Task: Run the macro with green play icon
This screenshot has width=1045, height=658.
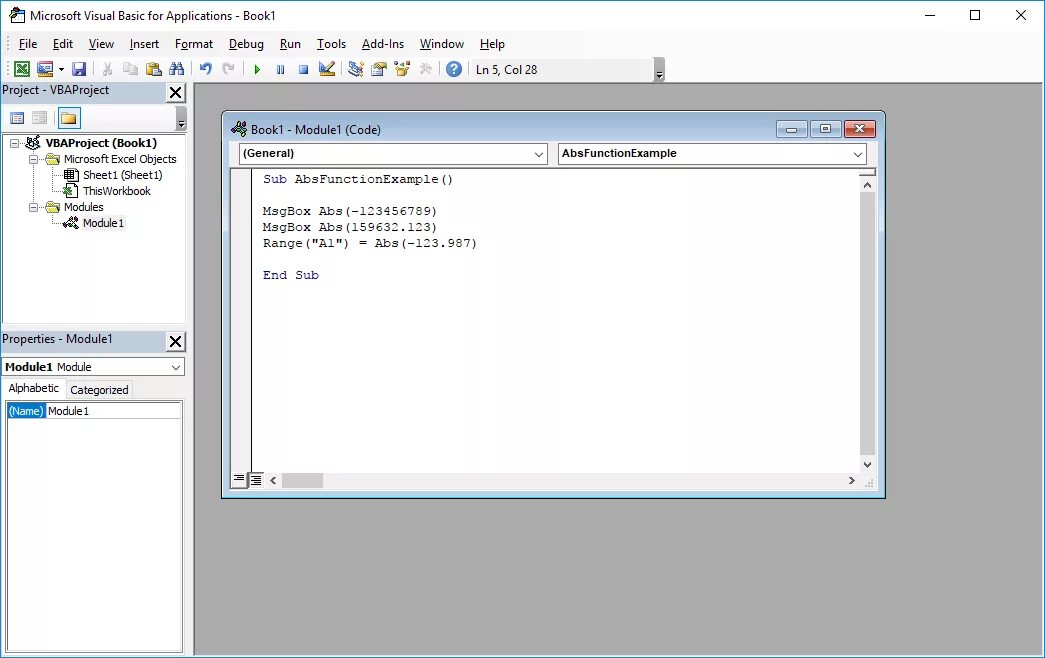Action: point(257,69)
